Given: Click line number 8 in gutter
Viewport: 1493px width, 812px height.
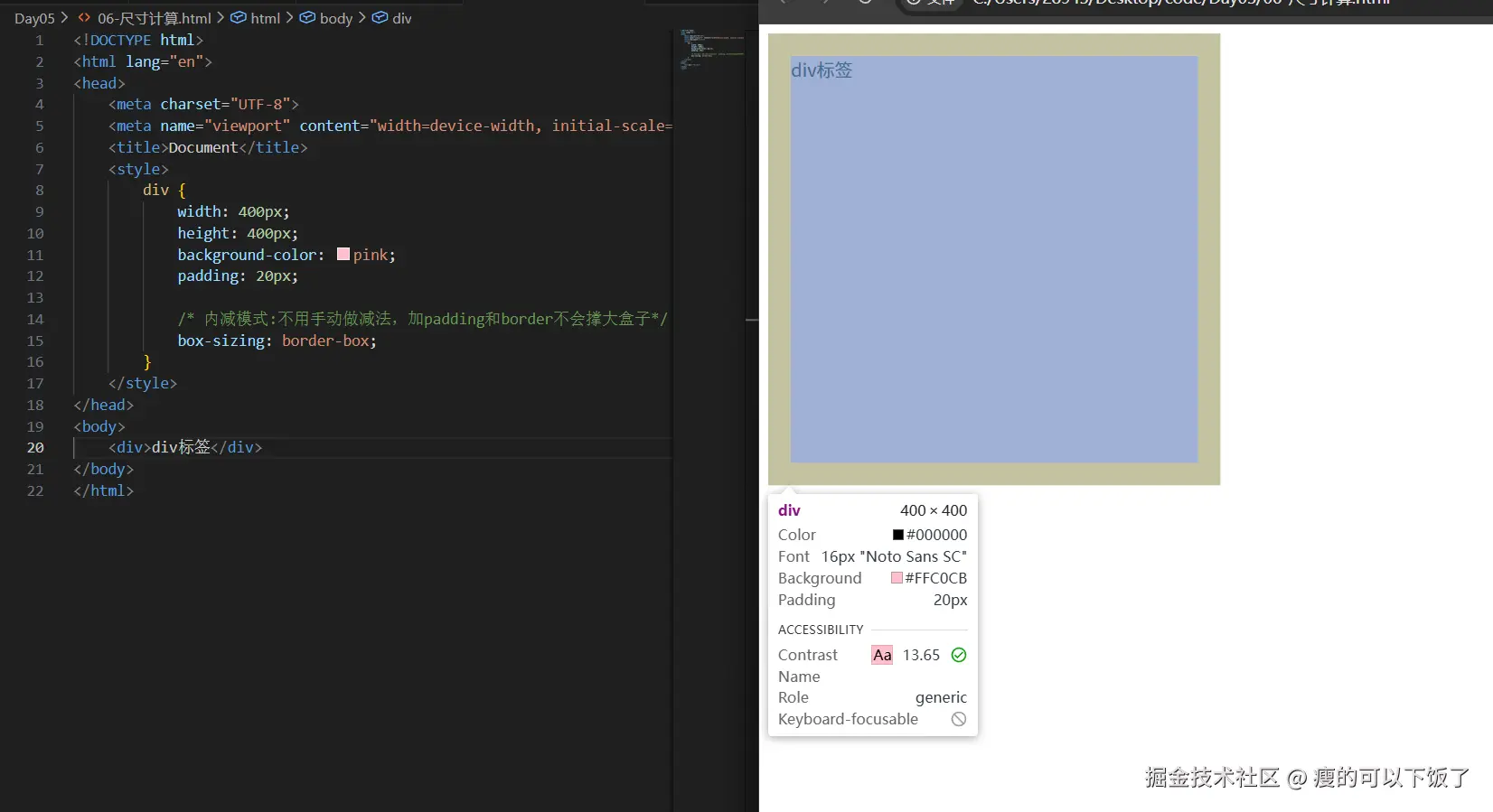Looking at the screenshot, I should point(39,190).
